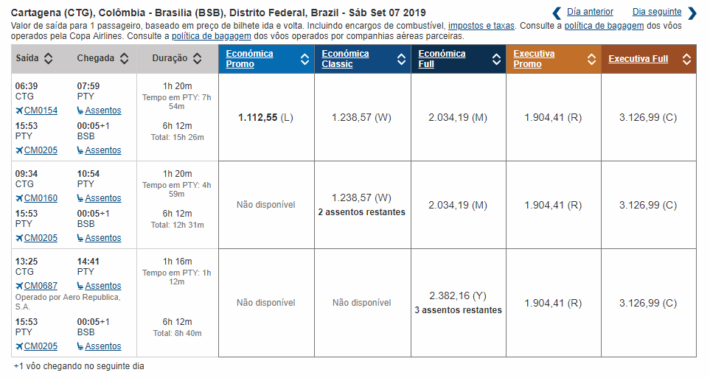Open CM0205 link in the 06:39 itinerary
This screenshot has width=710, height=378.
point(41,150)
